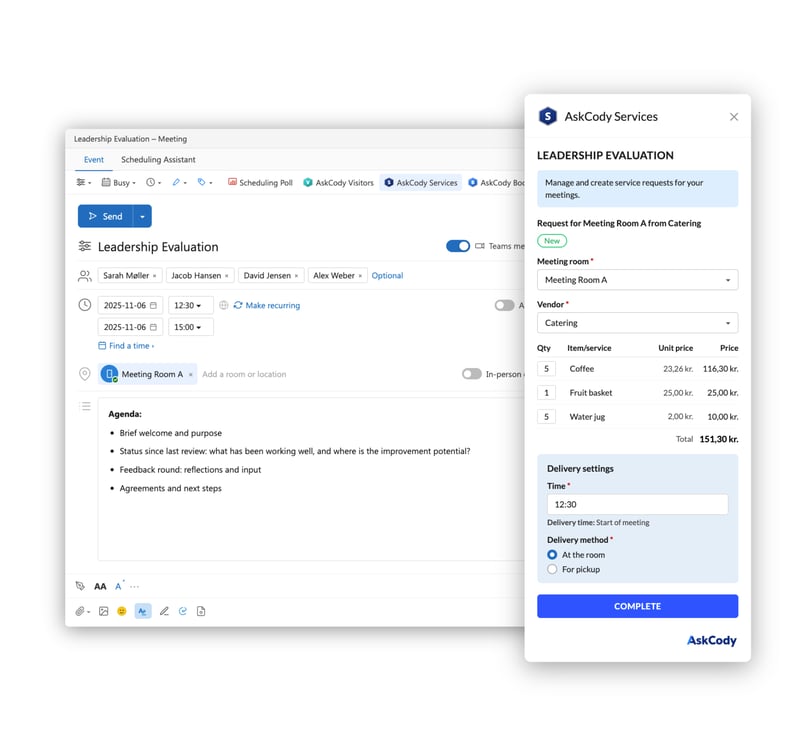The height and width of the screenshot is (756, 800).
Task: Open the tag categorize dropdown
Action: click(205, 183)
